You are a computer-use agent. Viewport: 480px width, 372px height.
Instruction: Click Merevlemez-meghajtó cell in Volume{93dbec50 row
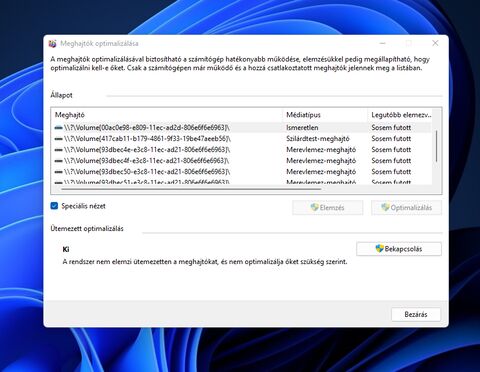[321, 172]
